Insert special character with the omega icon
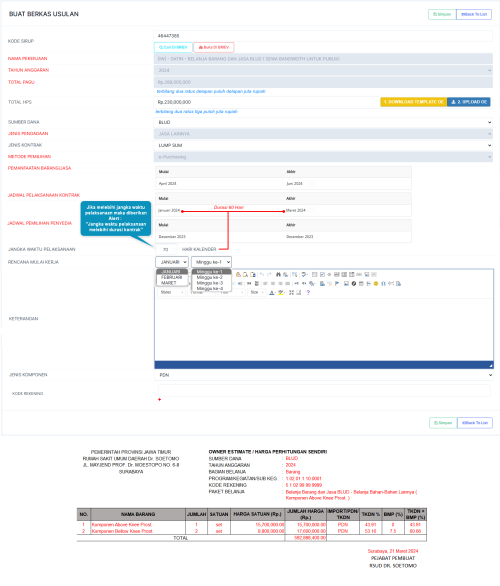The image size is (500, 586). coord(383,283)
